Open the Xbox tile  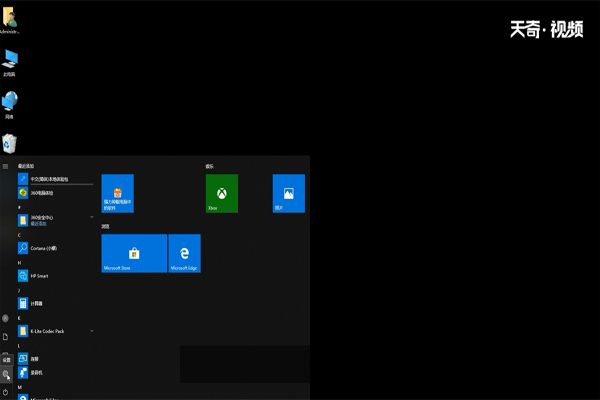point(222,193)
